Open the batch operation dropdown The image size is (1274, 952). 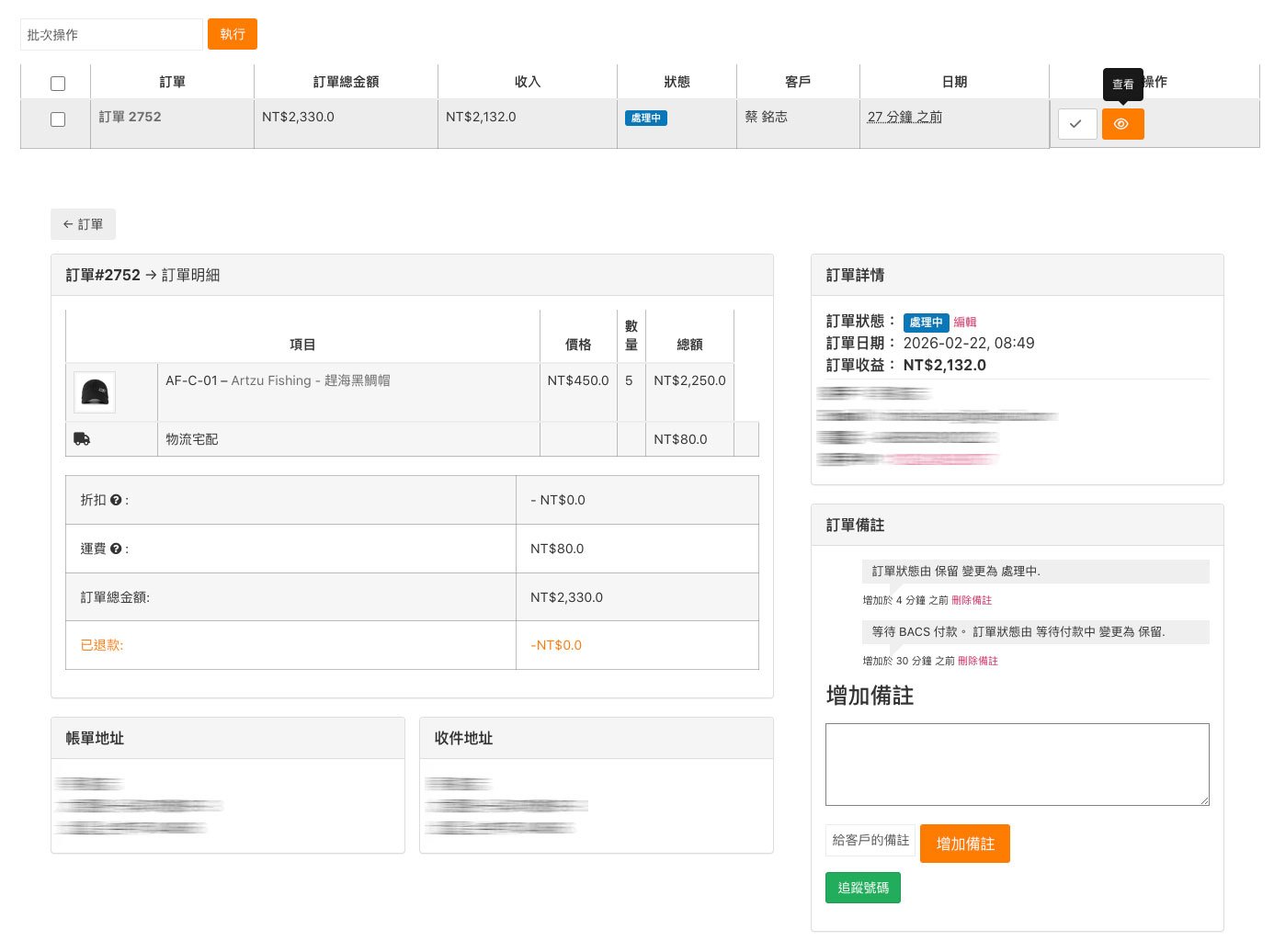111,35
